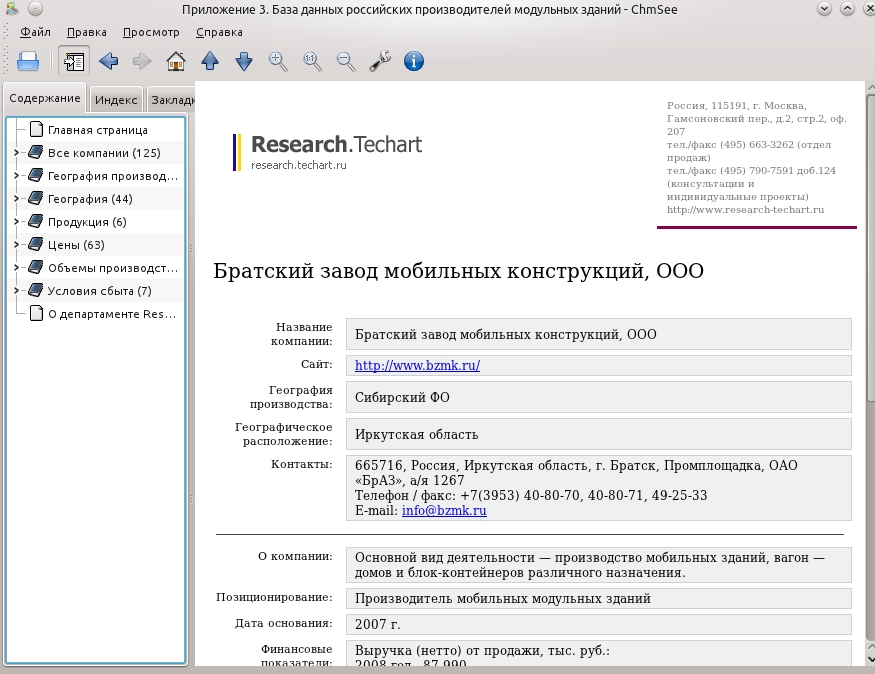The height and width of the screenshot is (674, 875).
Task: Click the Сибирский ФО value
Action: [x=402, y=397]
